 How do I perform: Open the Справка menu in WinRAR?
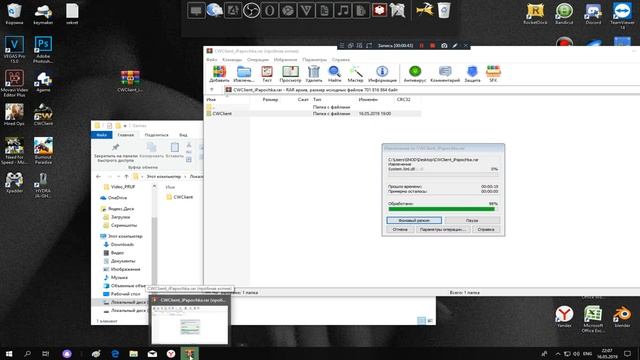click(341, 60)
